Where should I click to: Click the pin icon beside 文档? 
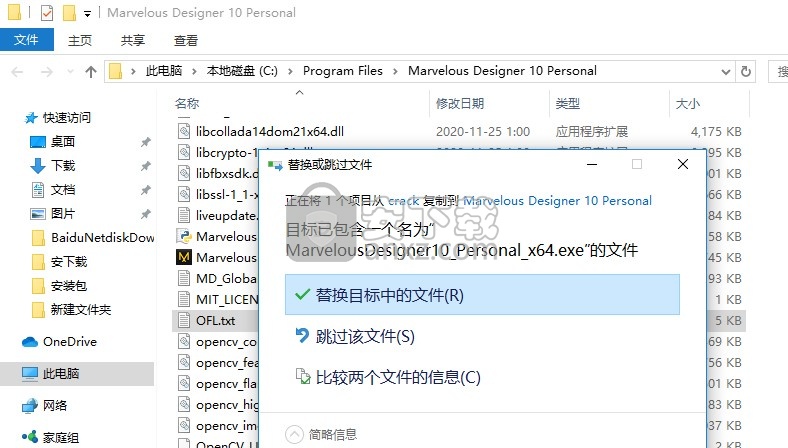146,190
